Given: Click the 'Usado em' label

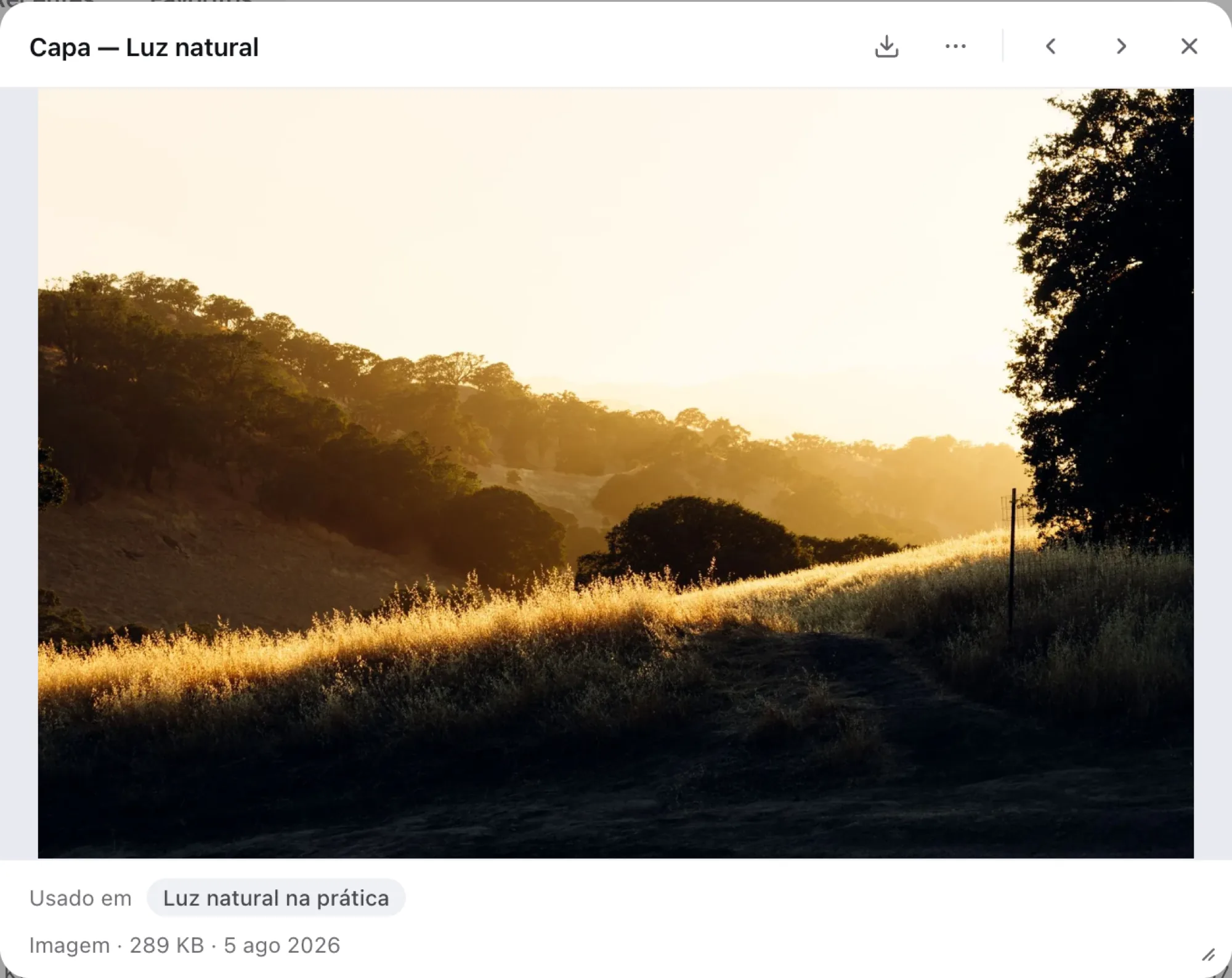Looking at the screenshot, I should point(81,898).
